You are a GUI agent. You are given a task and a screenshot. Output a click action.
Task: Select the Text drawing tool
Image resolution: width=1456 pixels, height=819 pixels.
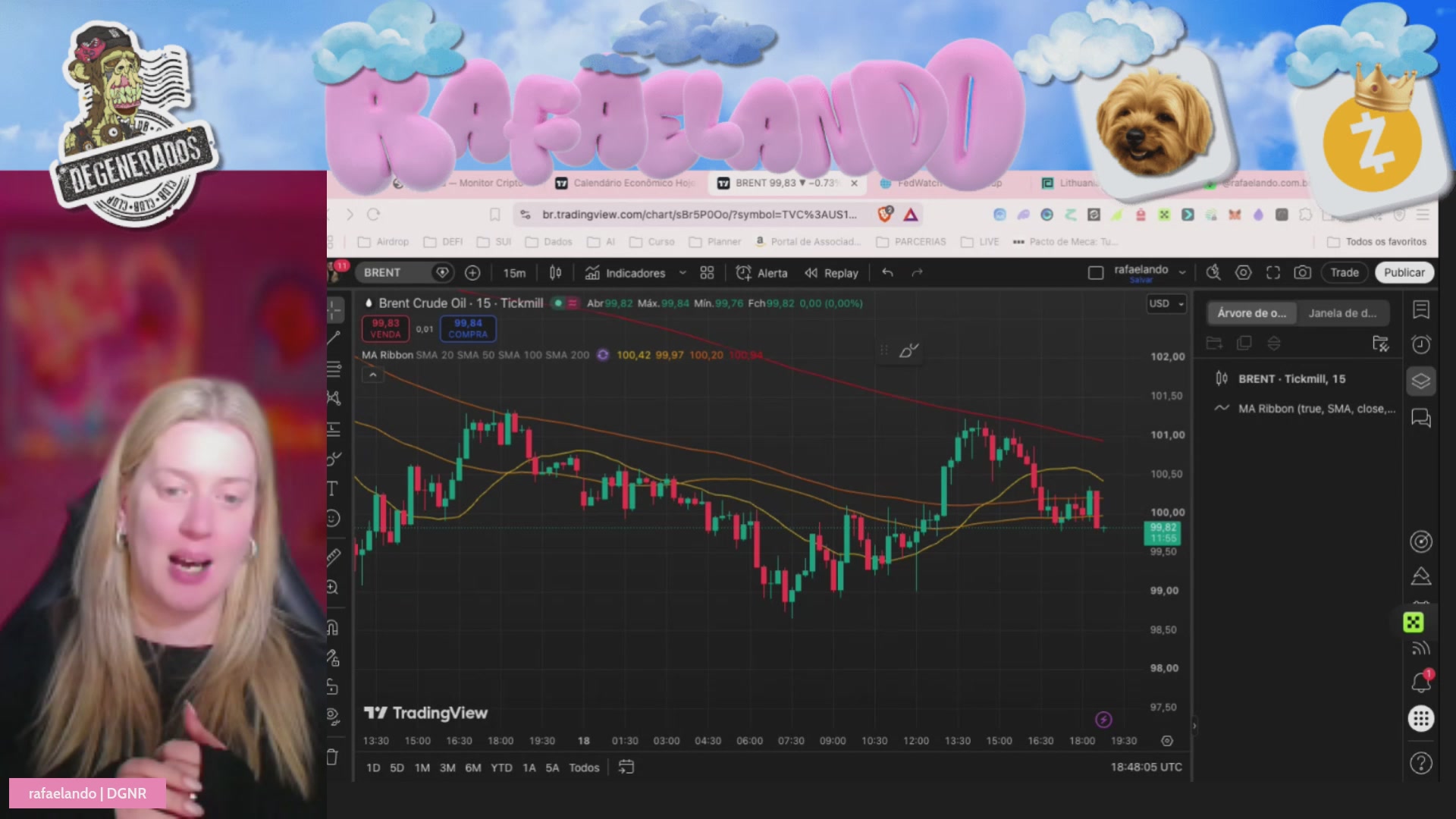click(x=333, y=489)
